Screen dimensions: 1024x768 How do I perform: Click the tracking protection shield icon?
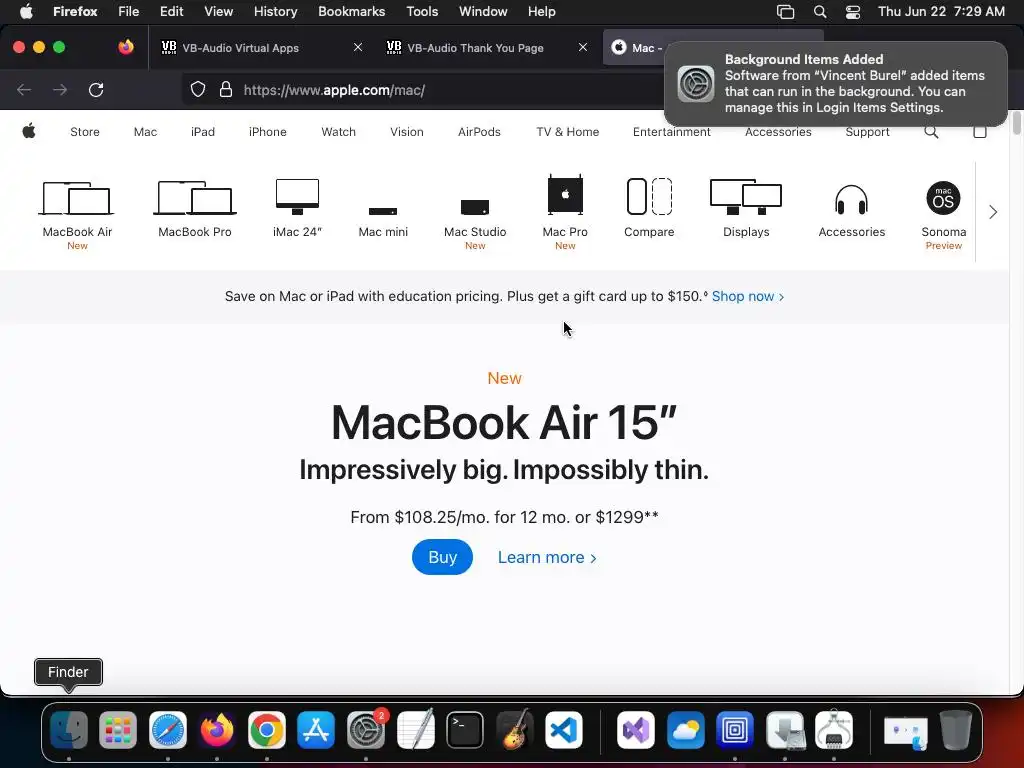[198, 89]
